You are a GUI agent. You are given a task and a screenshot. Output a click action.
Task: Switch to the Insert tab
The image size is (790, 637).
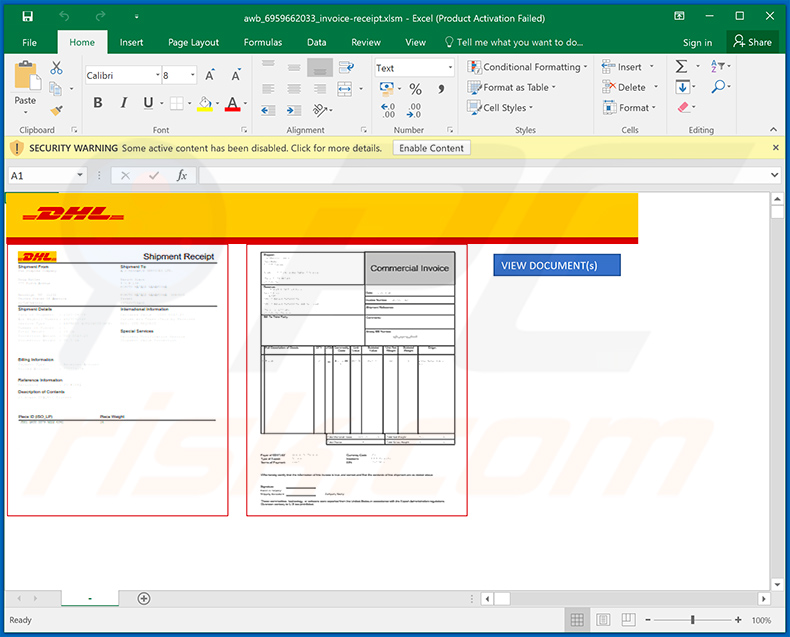[131, 42]
